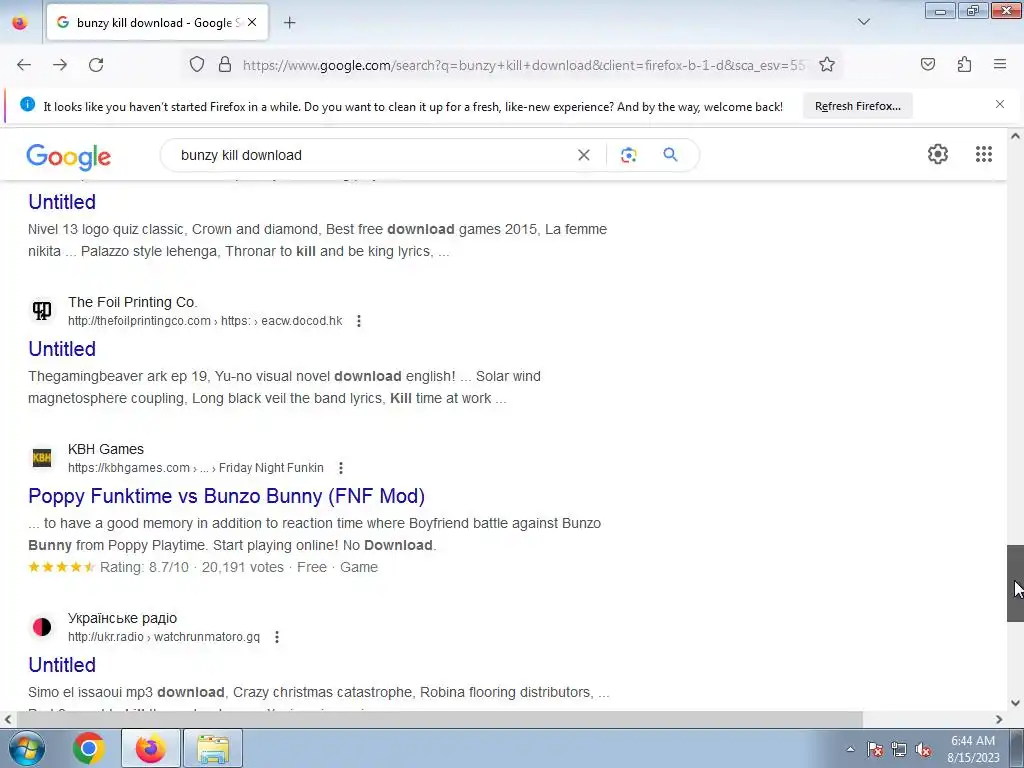Open more options for thefoilprintingco result

pyautogui.click(x=359, y=321)
